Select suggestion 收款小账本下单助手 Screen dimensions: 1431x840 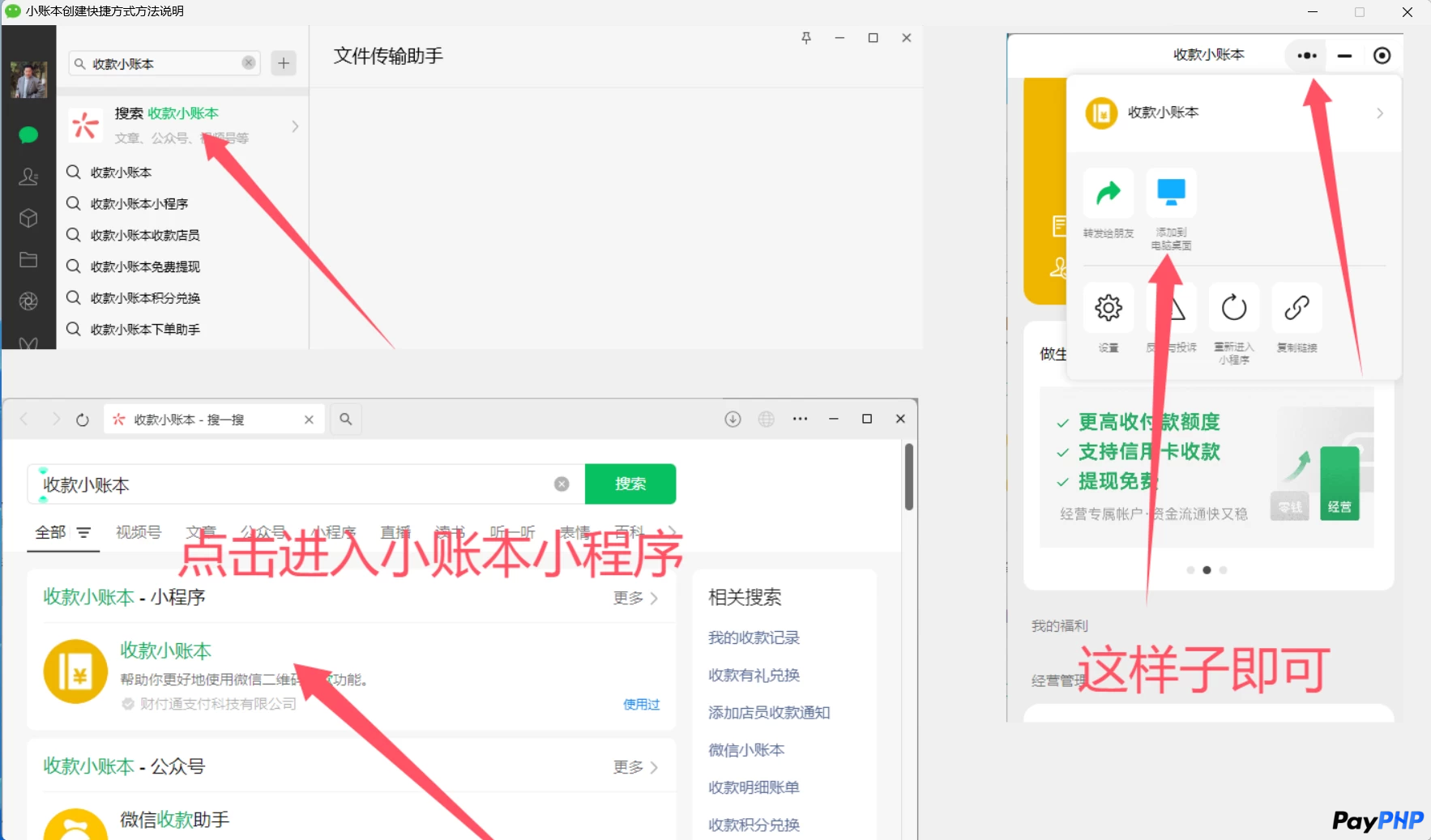click(x=183, y=329)
